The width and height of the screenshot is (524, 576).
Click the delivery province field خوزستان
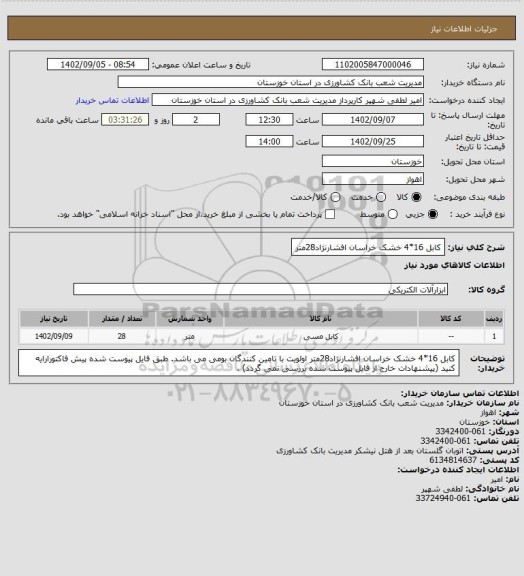coord(373,161)
